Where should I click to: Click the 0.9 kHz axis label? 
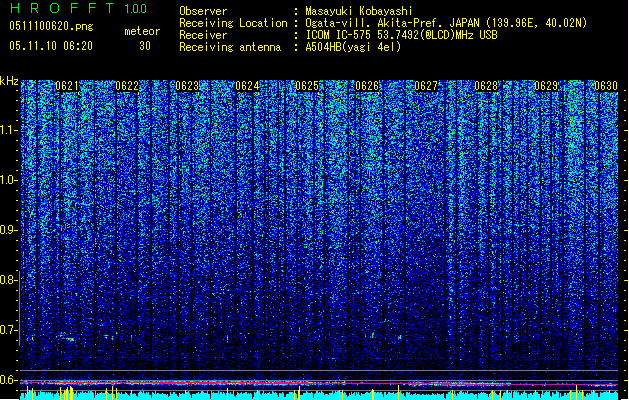(x=9, y=230)
